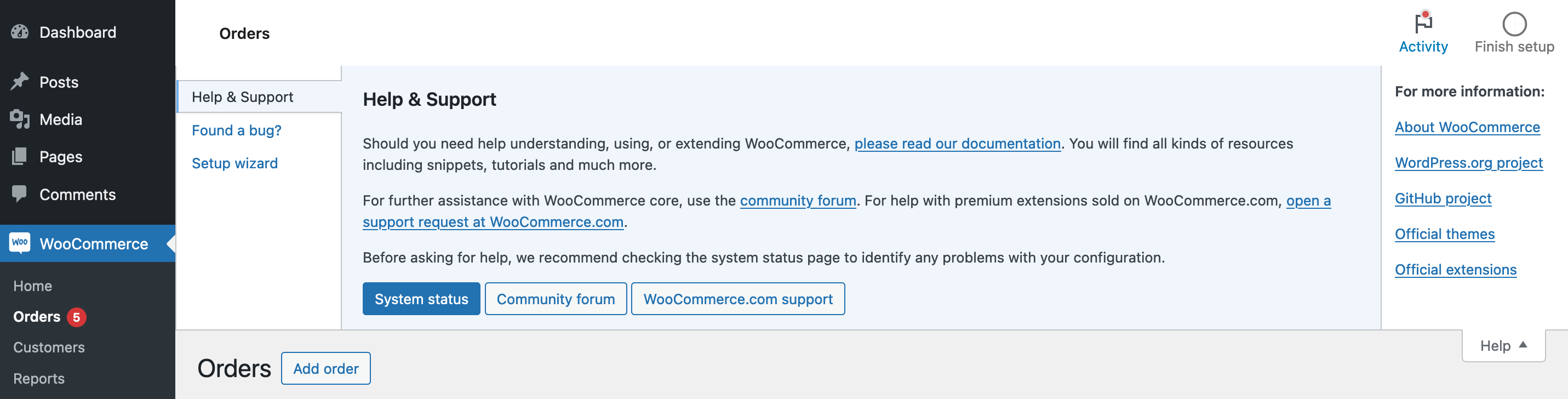Open the GitHub project link
1568x399 pixels.
click(1443, 198)
